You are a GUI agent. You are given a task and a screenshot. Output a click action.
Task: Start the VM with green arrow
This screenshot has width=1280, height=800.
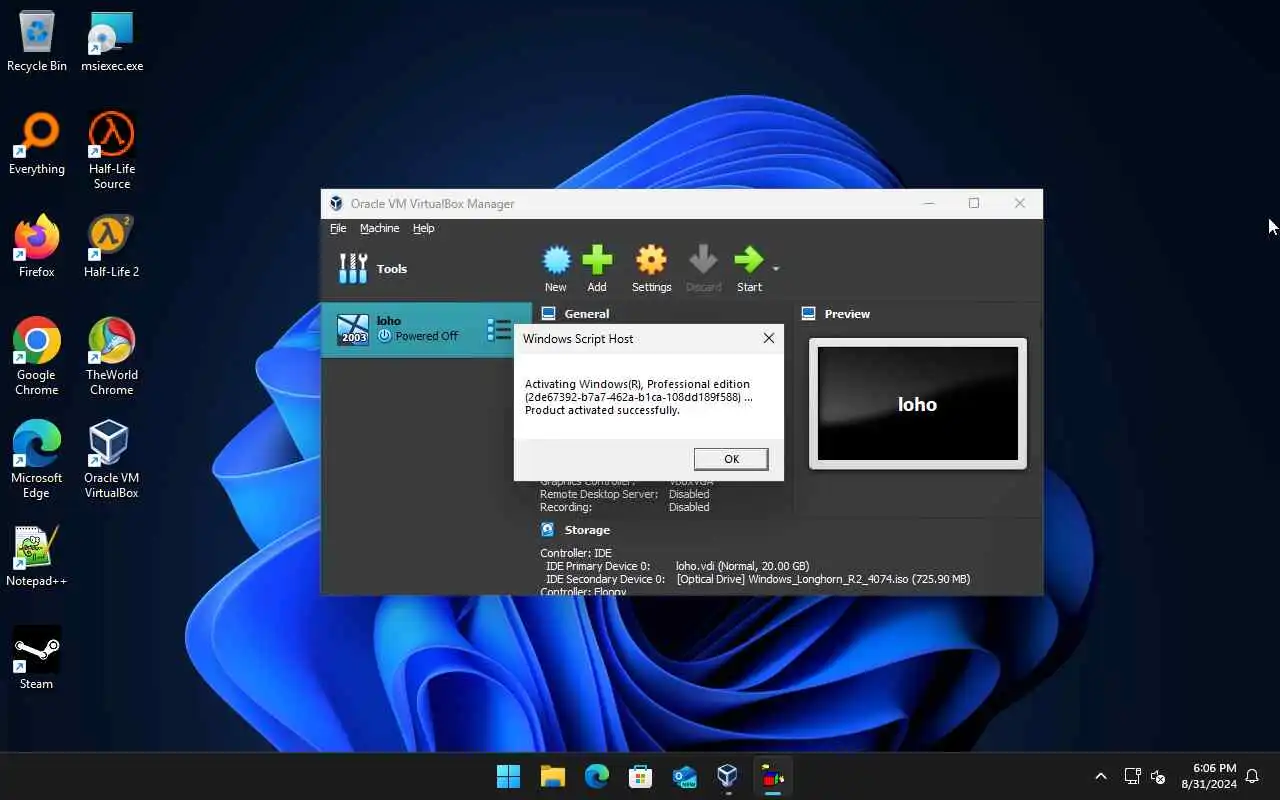tap(749, 269)
